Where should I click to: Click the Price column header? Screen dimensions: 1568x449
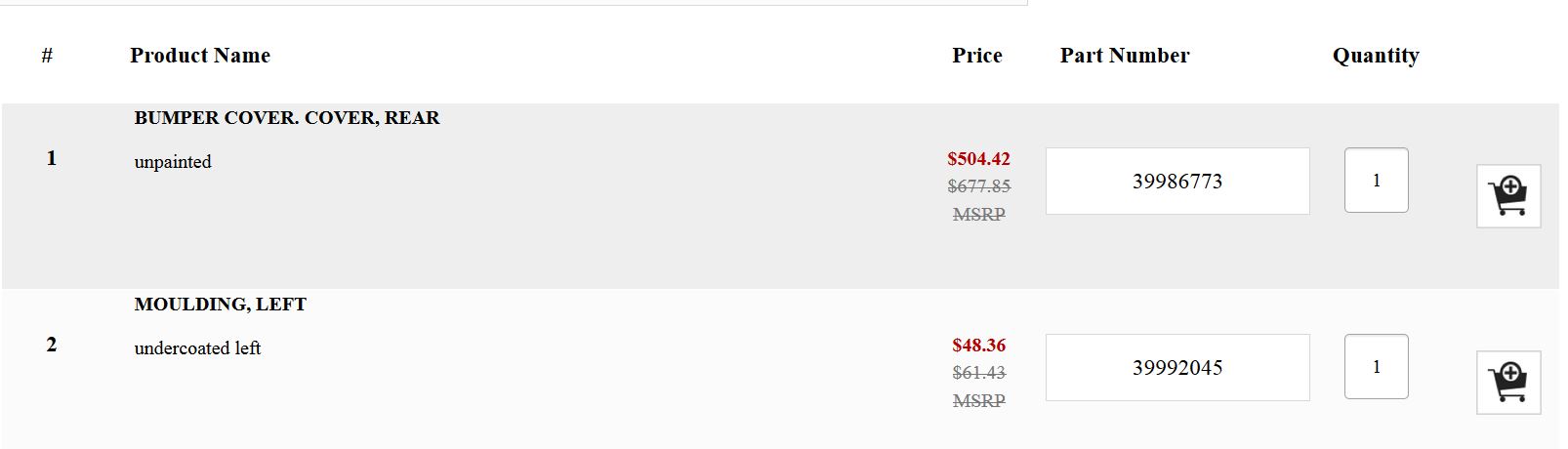pyautogui.click(x=977, y=56)
